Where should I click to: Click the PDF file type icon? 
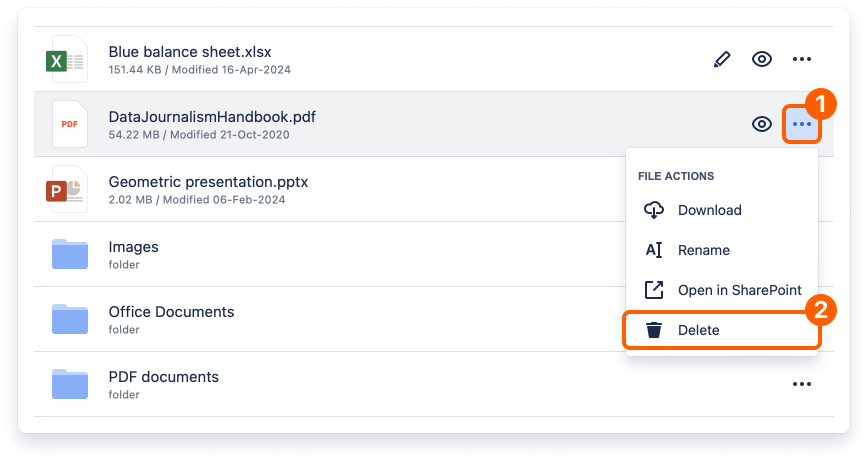pos(69,124)
